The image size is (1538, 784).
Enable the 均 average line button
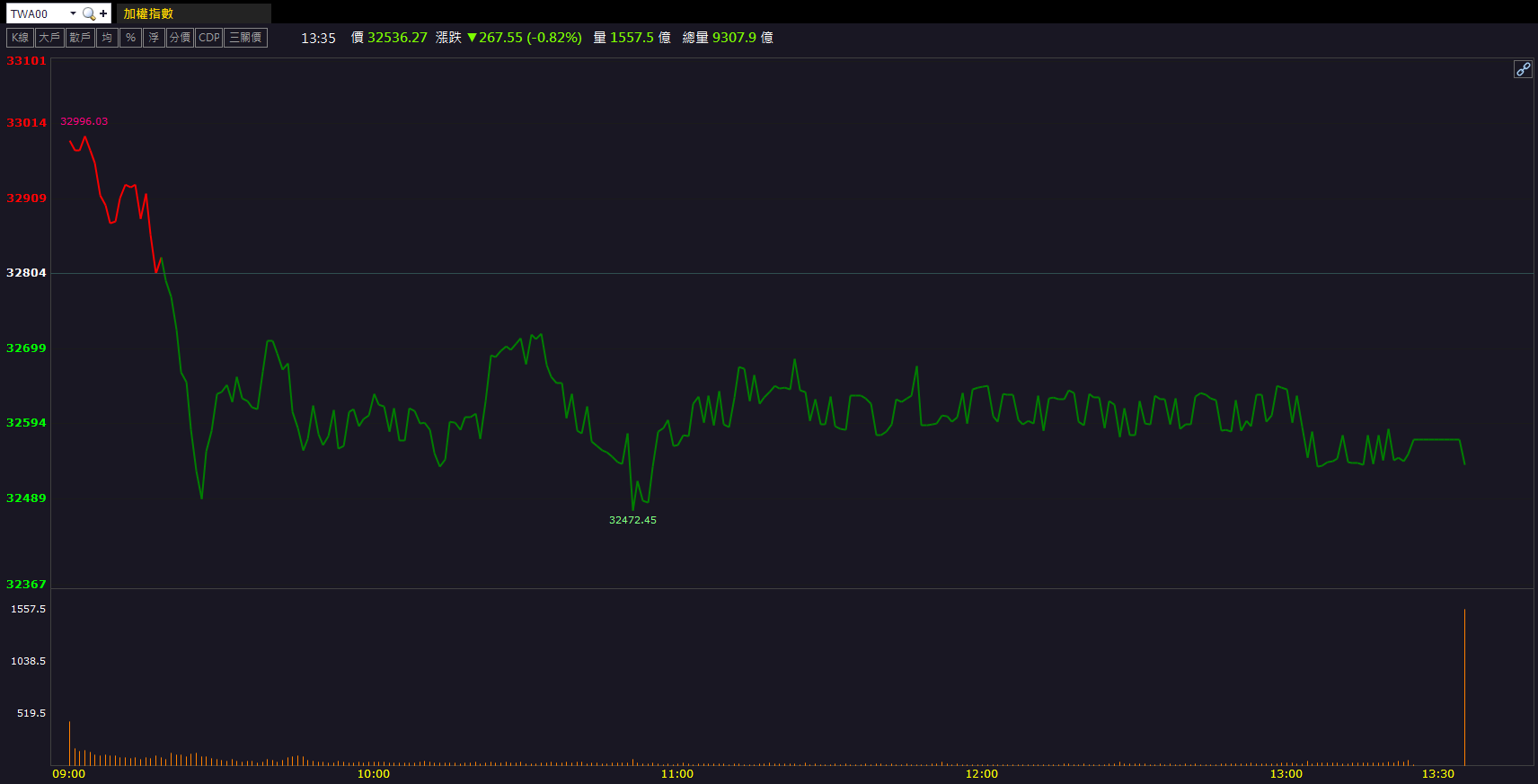pyautogui.click(x=107, y=38)
